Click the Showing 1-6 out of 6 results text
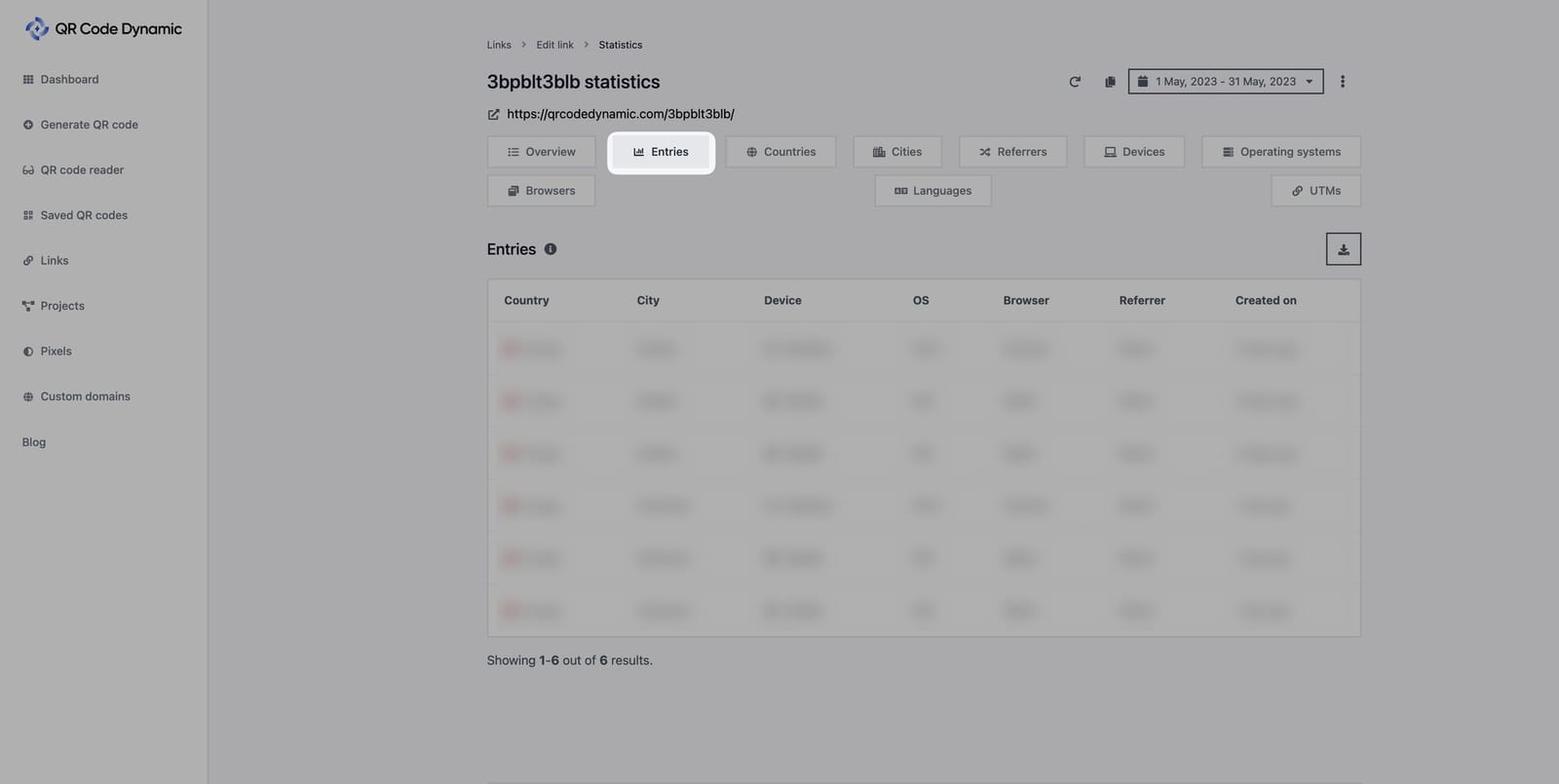This screenshot has width=1559, height=784. (x=570, y=660)
